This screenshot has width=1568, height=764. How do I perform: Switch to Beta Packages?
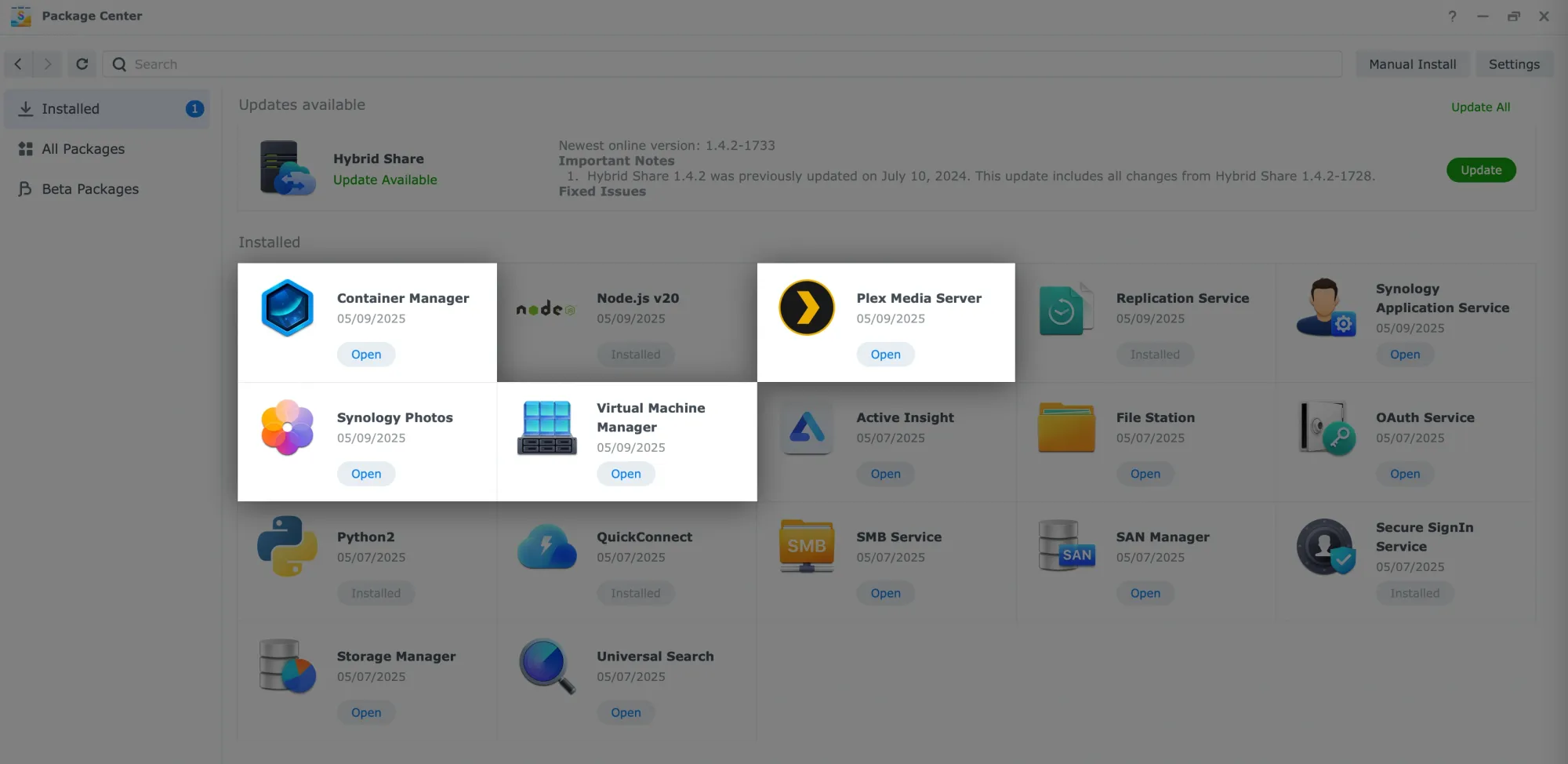107,189
